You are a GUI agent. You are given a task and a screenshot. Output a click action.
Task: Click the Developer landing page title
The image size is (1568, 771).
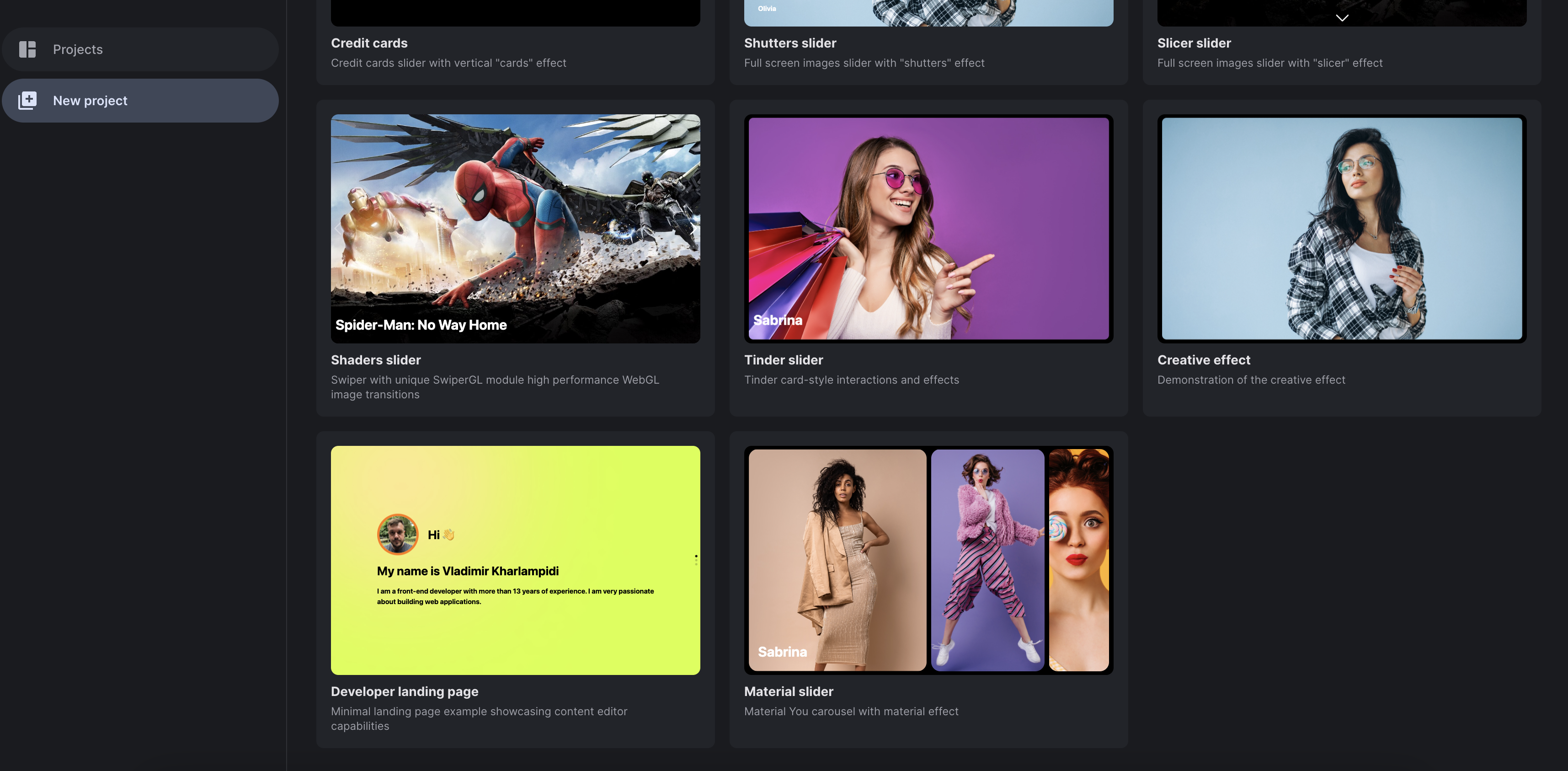(x=404, y=691)
